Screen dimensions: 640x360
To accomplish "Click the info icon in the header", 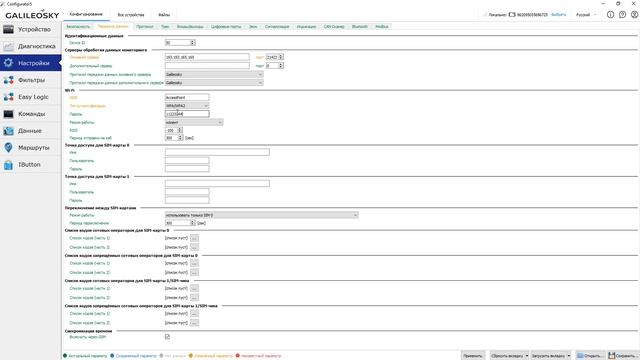I will [610, 15].
